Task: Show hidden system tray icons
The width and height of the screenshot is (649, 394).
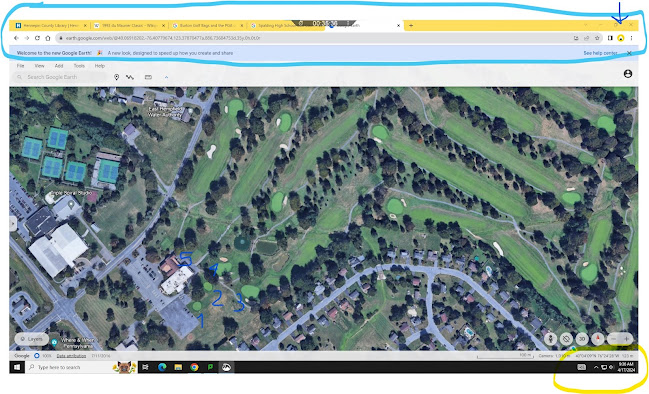Action: coord(596,367)
